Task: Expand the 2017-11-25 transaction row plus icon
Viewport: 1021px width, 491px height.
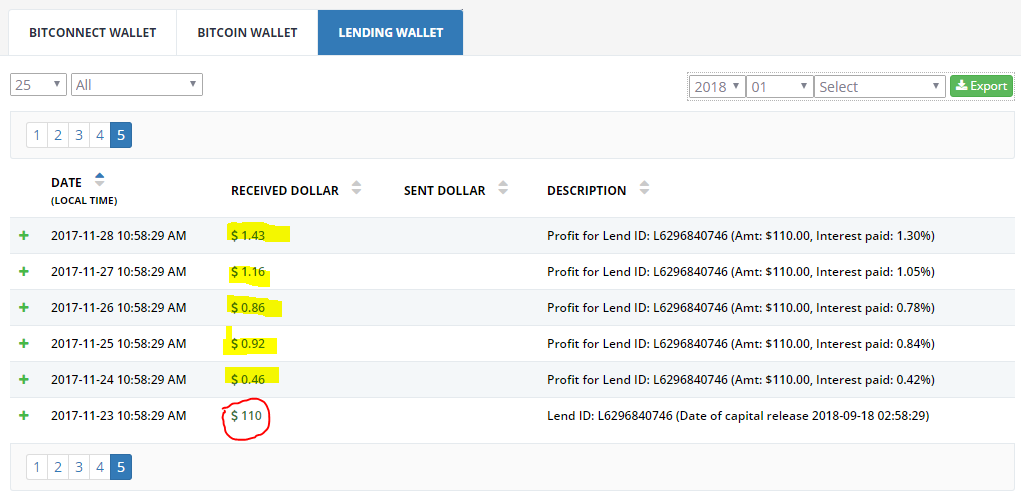Action: pos(24,343)
